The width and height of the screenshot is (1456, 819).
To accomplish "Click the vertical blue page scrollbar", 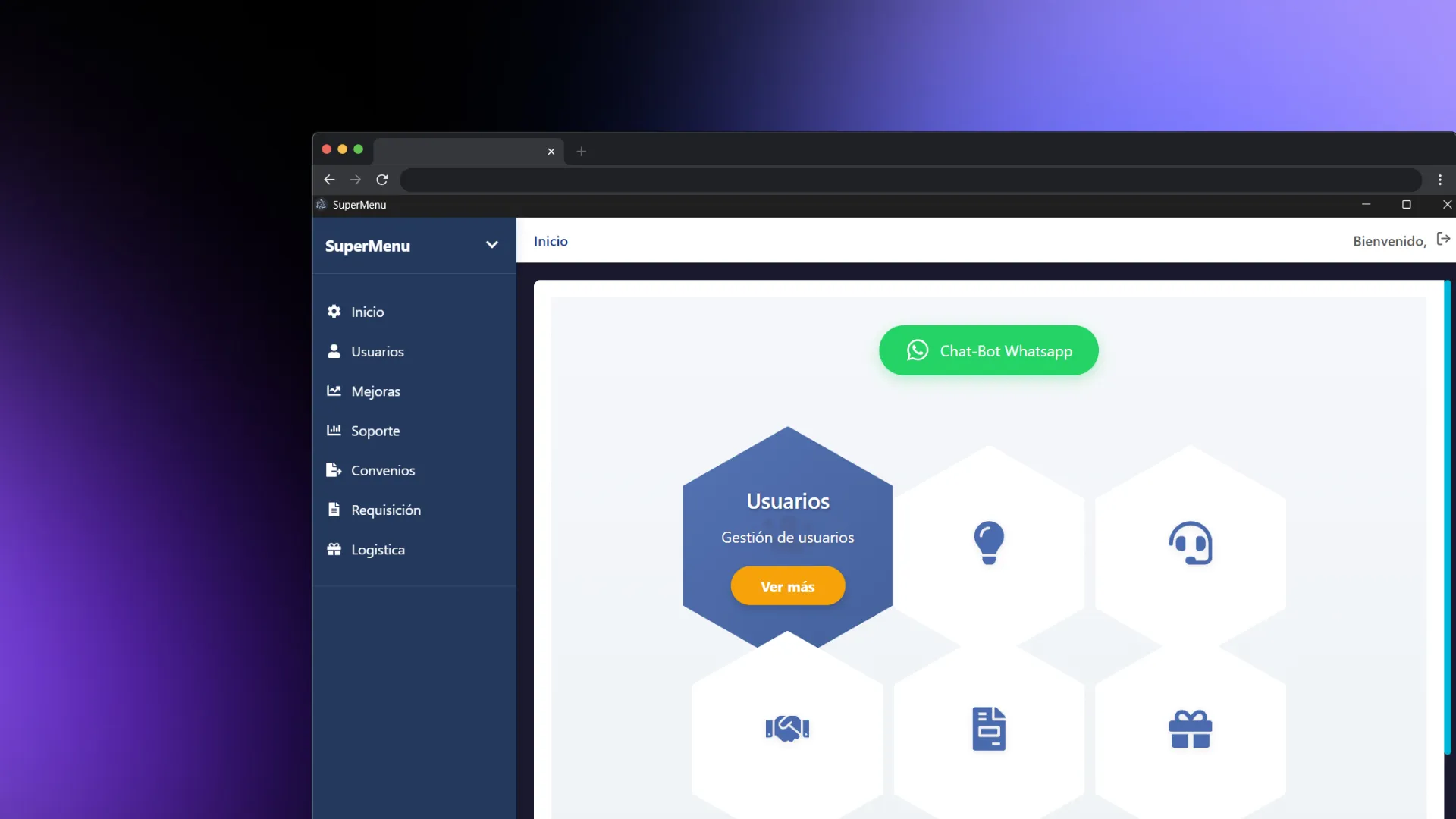I will [x=1447, y=516].
